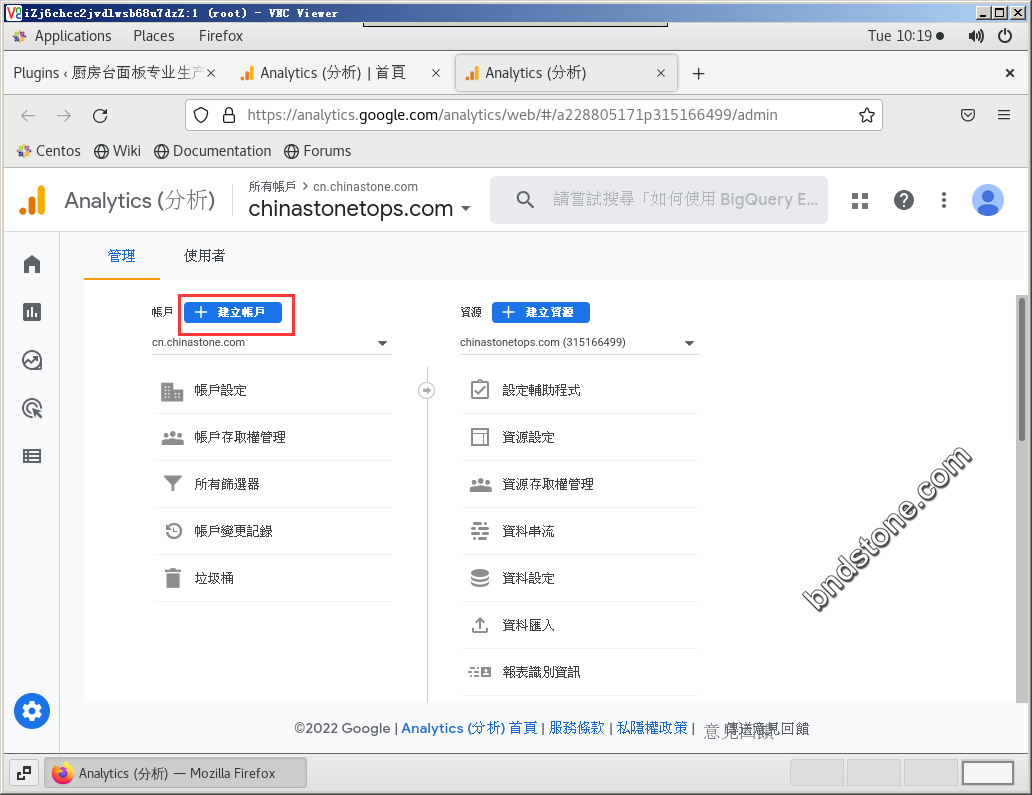
Task: Open the new browser tab plus button
Action: click(x=698, y=74)
